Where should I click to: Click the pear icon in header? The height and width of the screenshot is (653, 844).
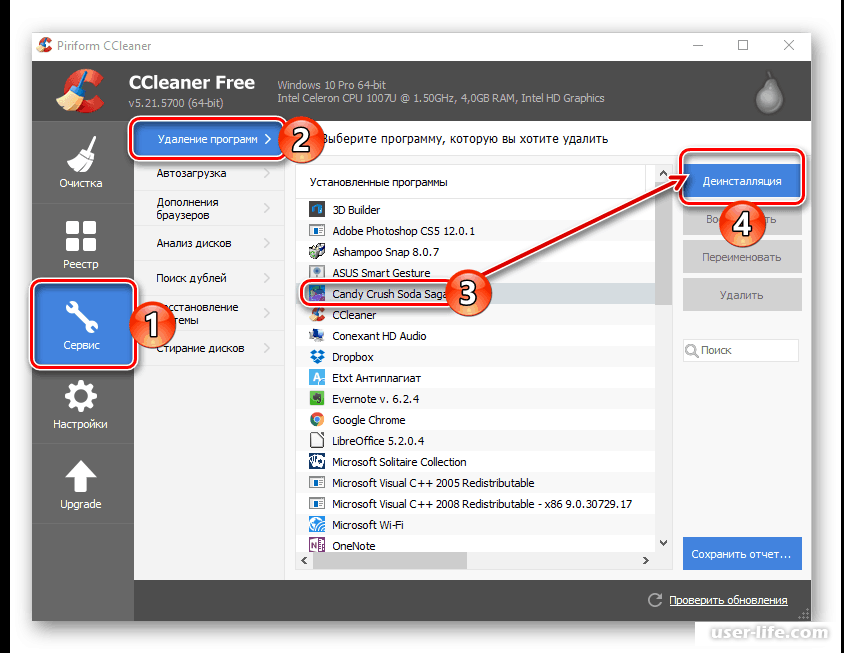770,93
